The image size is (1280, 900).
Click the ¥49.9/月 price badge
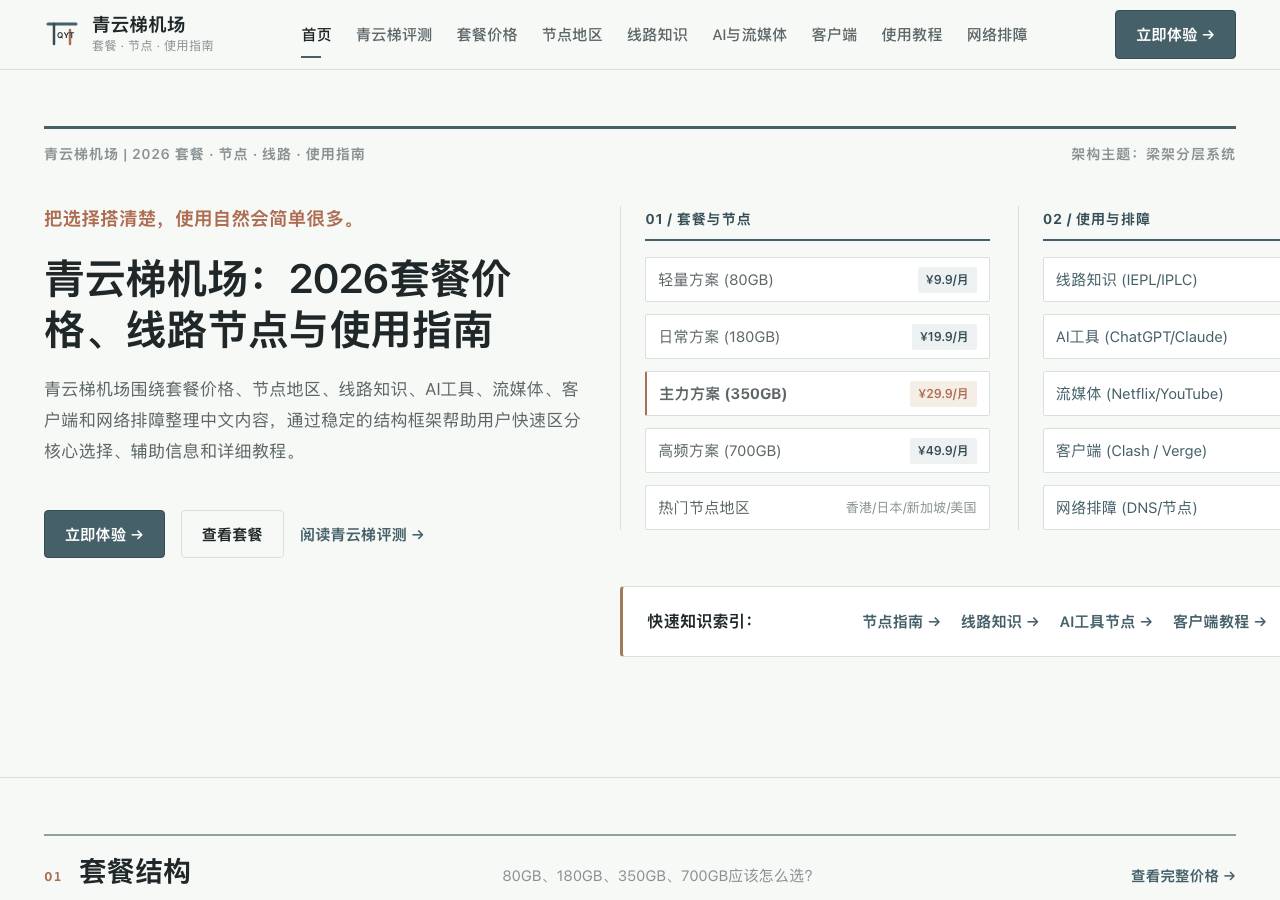pyautogui.click(x=943, y=451)
